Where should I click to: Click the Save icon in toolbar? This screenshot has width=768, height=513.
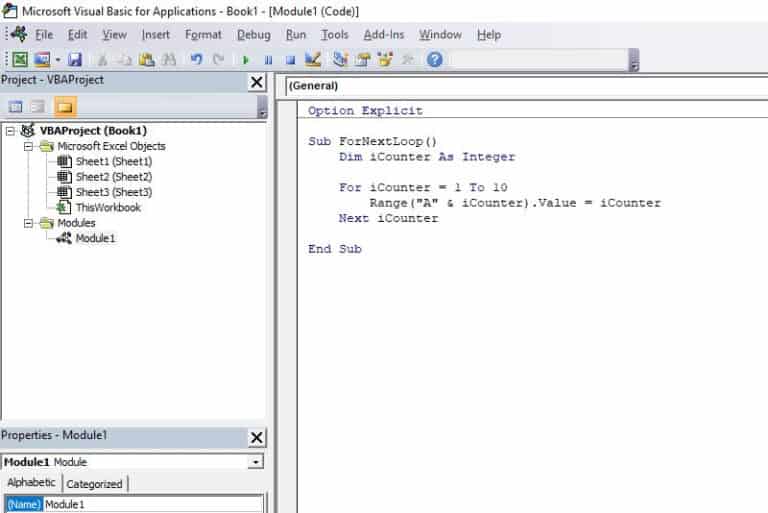[75, 60]
